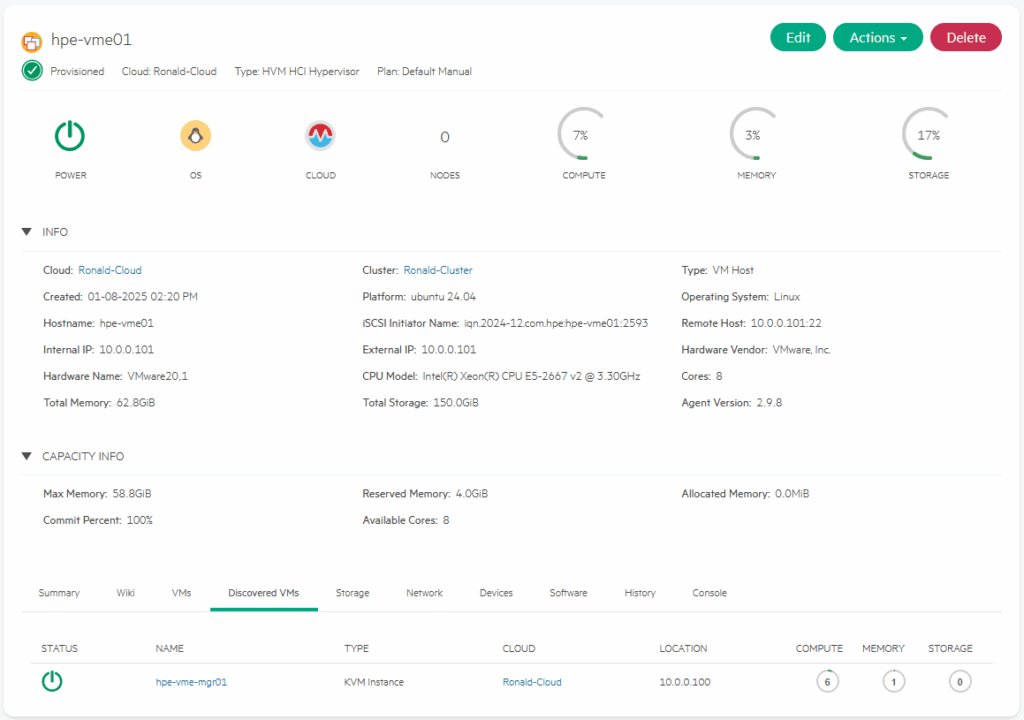Open the Actions dropdown menu
1024x720 pixels.
coord(877,38)
